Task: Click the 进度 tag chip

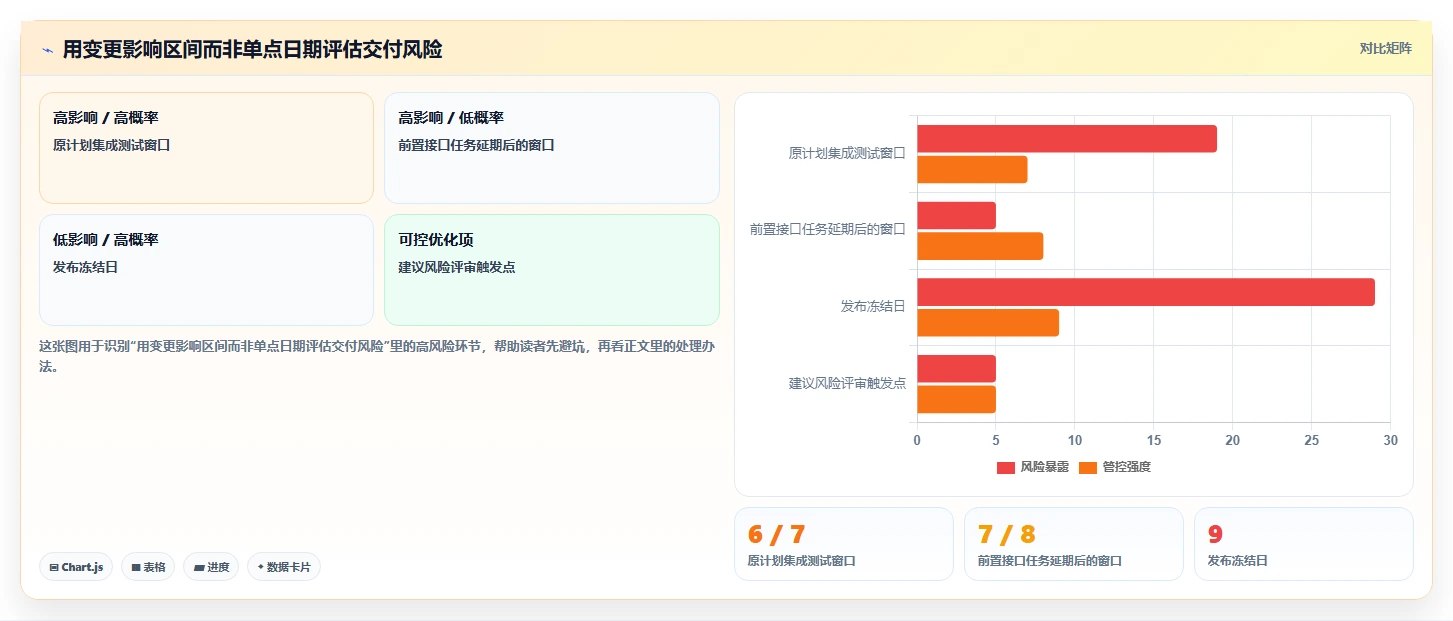Action: [211, 567]
